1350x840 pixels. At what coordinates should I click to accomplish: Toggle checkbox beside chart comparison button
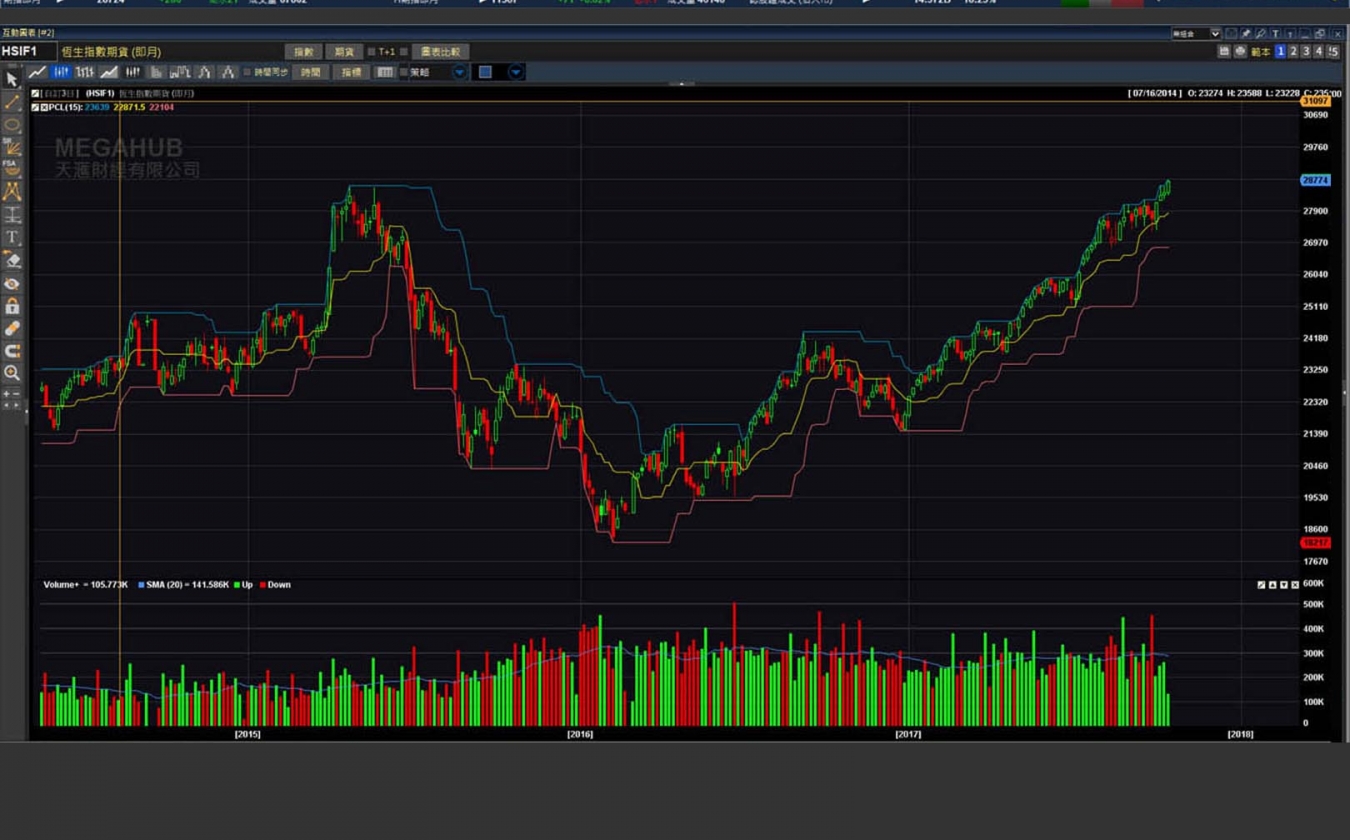(404, 52)
